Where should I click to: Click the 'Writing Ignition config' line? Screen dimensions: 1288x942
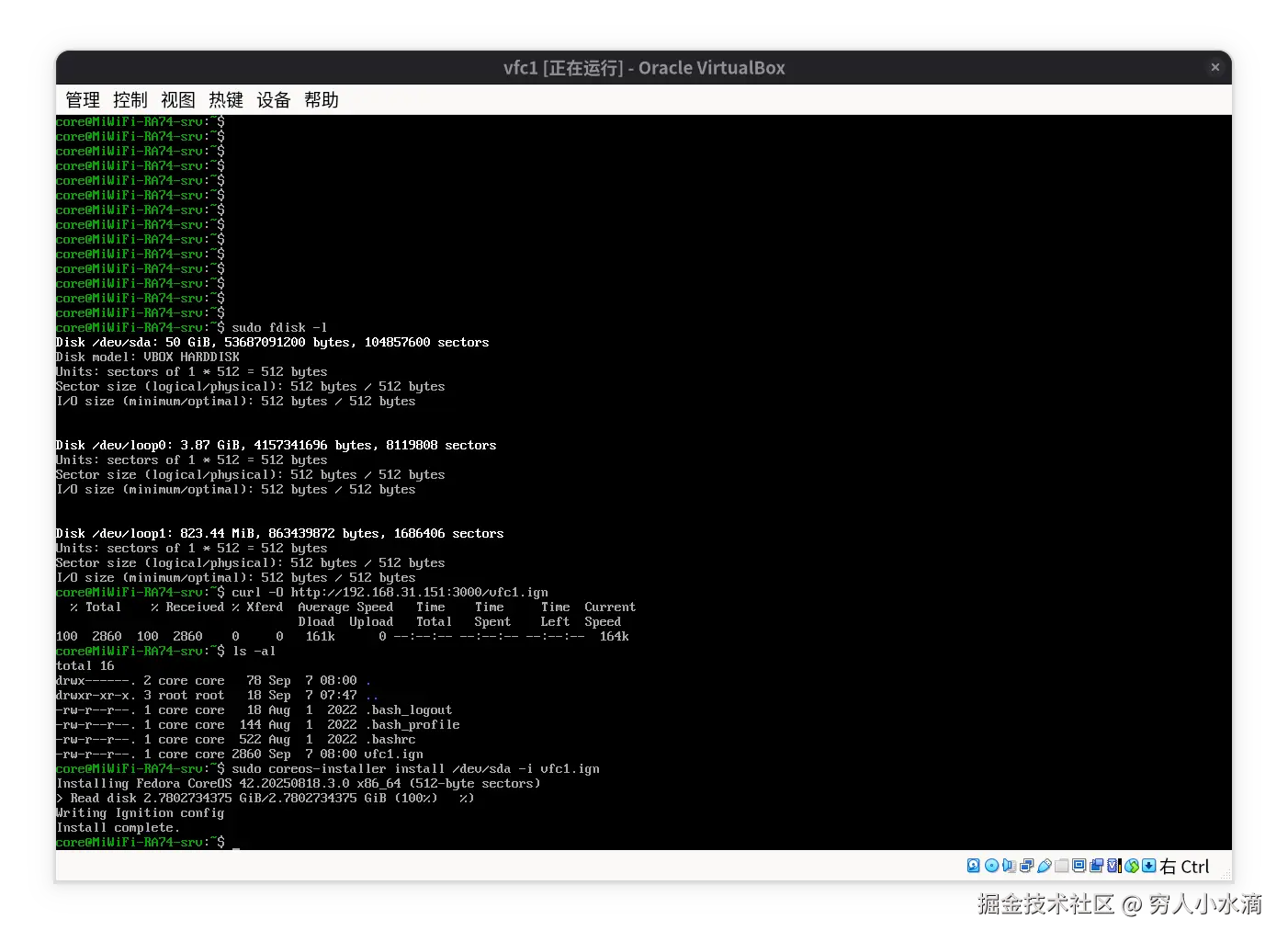click(x=140, y=812)
